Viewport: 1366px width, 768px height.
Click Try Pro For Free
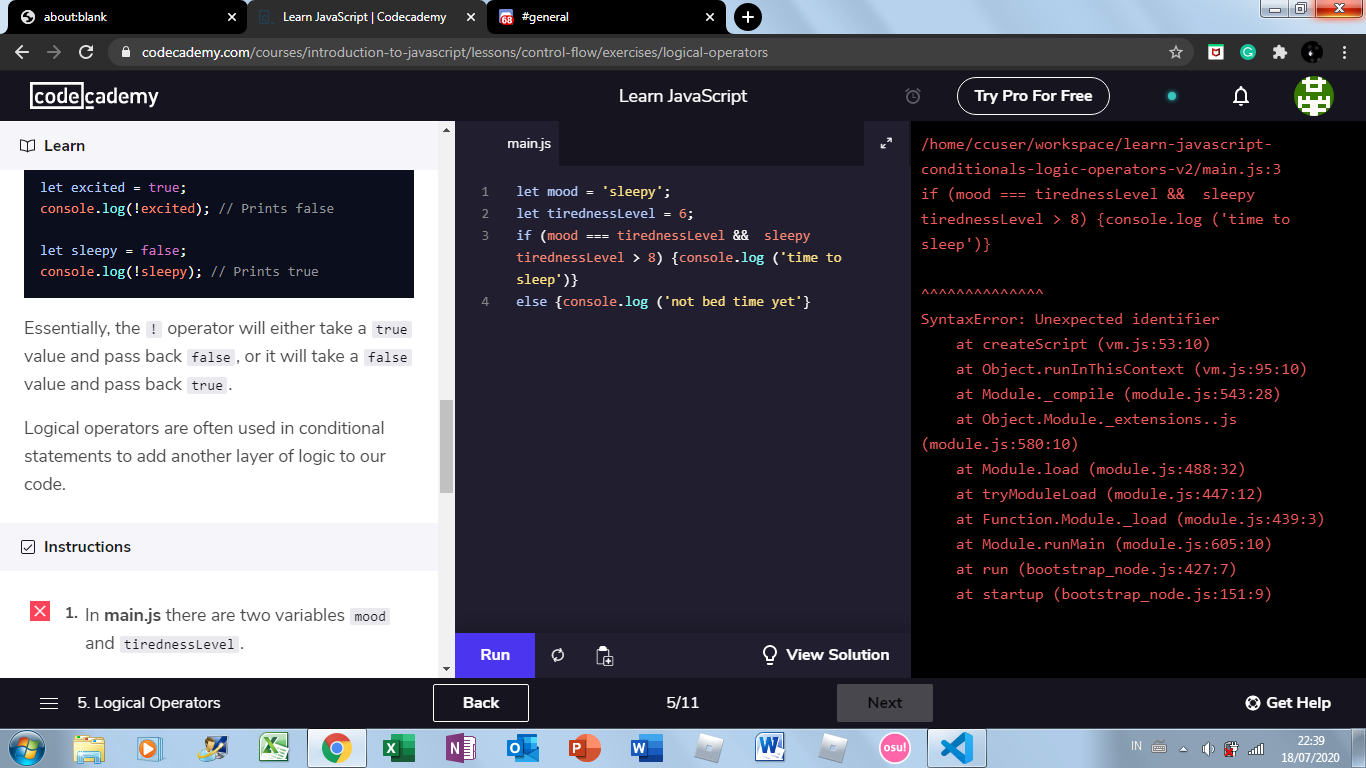(1034, 96)
